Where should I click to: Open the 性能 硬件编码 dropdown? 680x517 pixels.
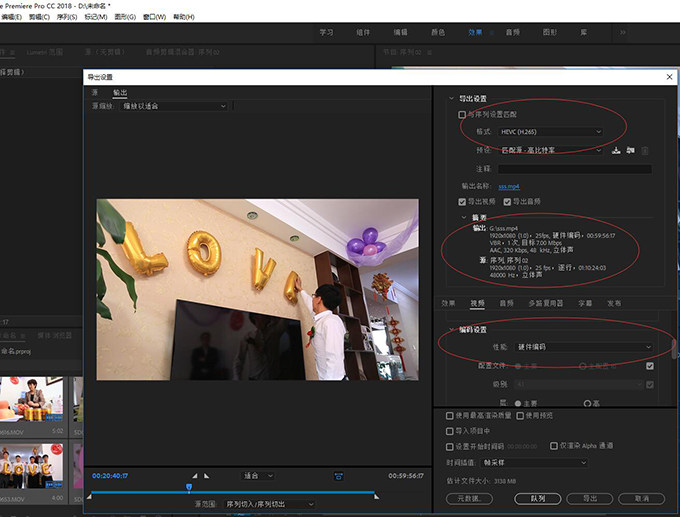[584, 347]
